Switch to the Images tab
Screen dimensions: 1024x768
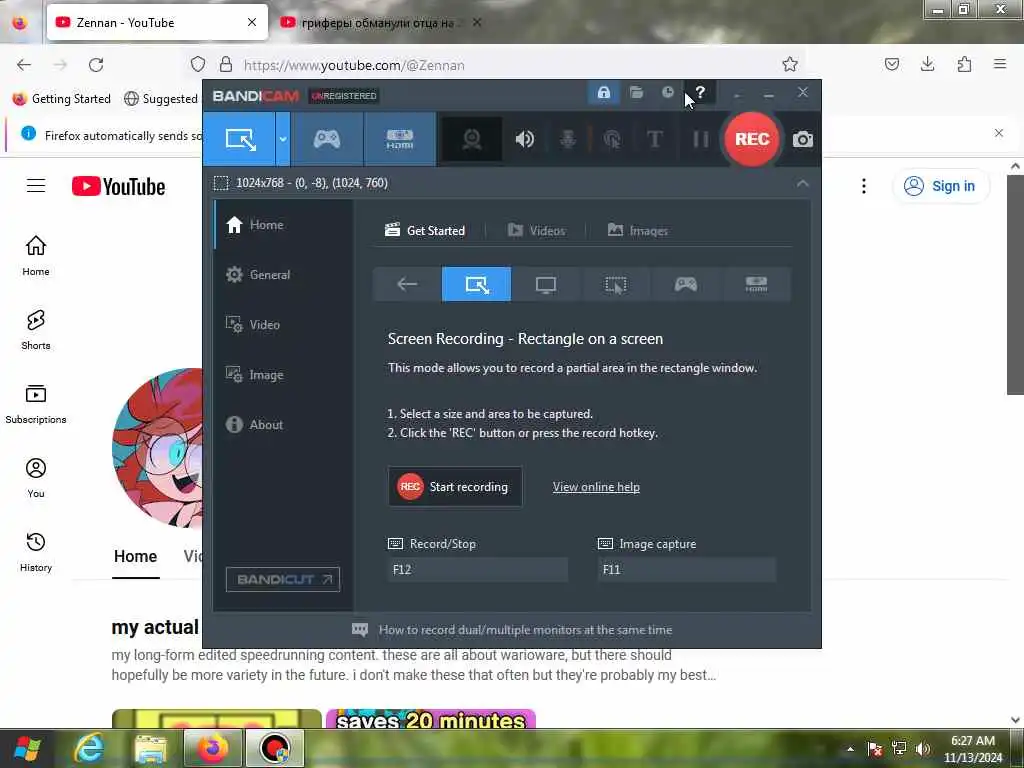(637, 230)
